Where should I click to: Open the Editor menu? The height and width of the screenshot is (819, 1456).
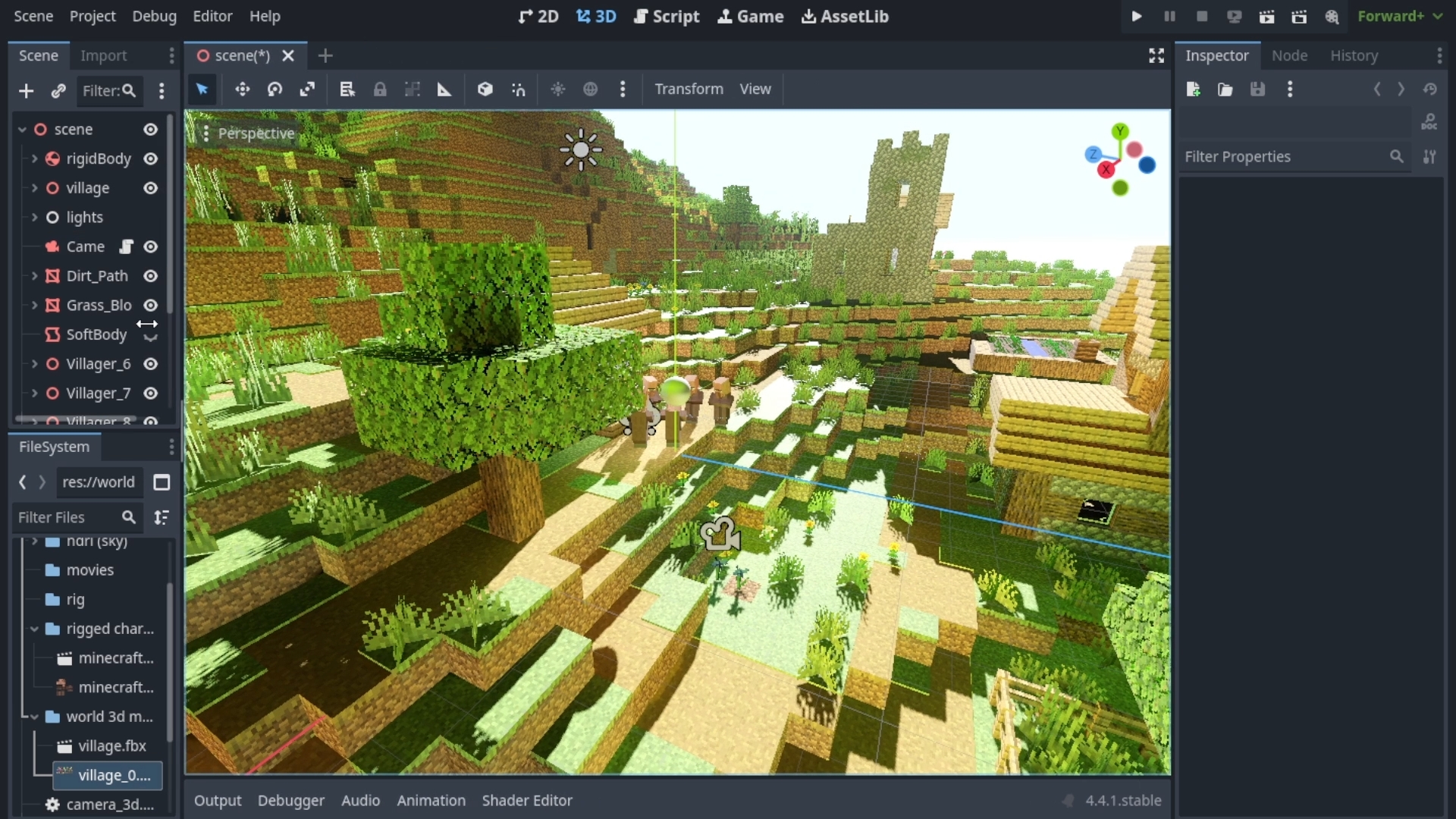coord(212,16)
